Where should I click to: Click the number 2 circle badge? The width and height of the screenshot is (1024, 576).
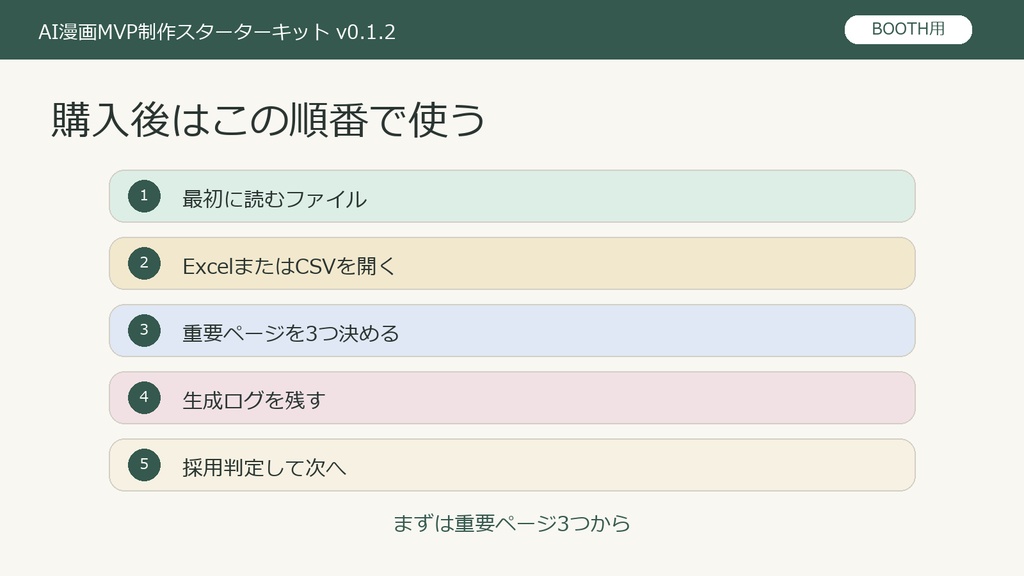pyautogui.click(x=144, y=263)
